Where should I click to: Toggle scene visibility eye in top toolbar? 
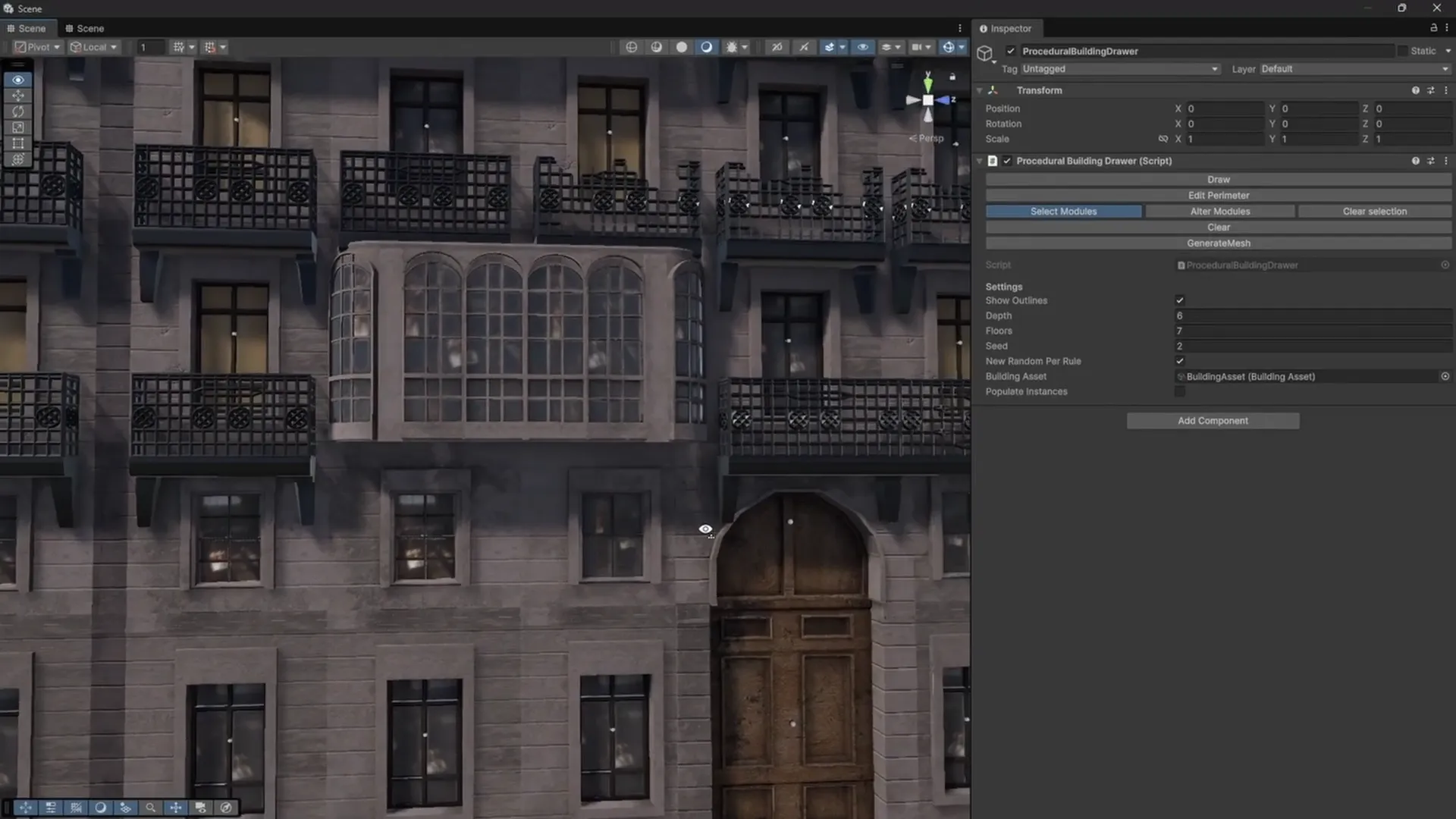pyautogui.click(x=862, y=47)
